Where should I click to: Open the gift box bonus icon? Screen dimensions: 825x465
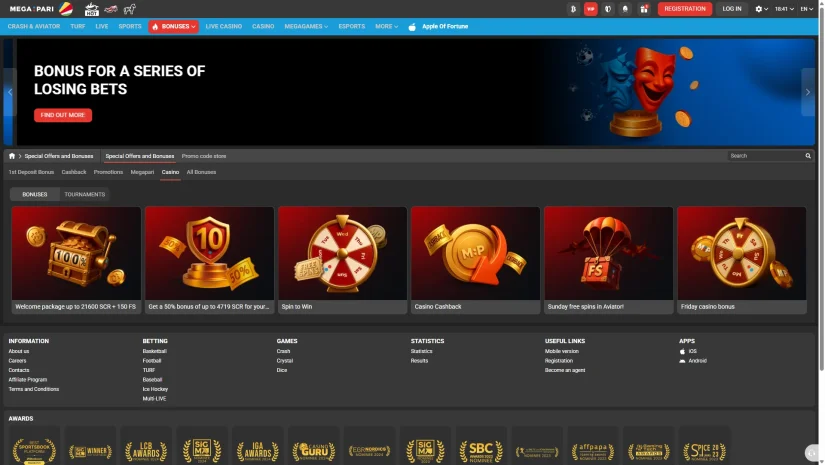[644, 9]
